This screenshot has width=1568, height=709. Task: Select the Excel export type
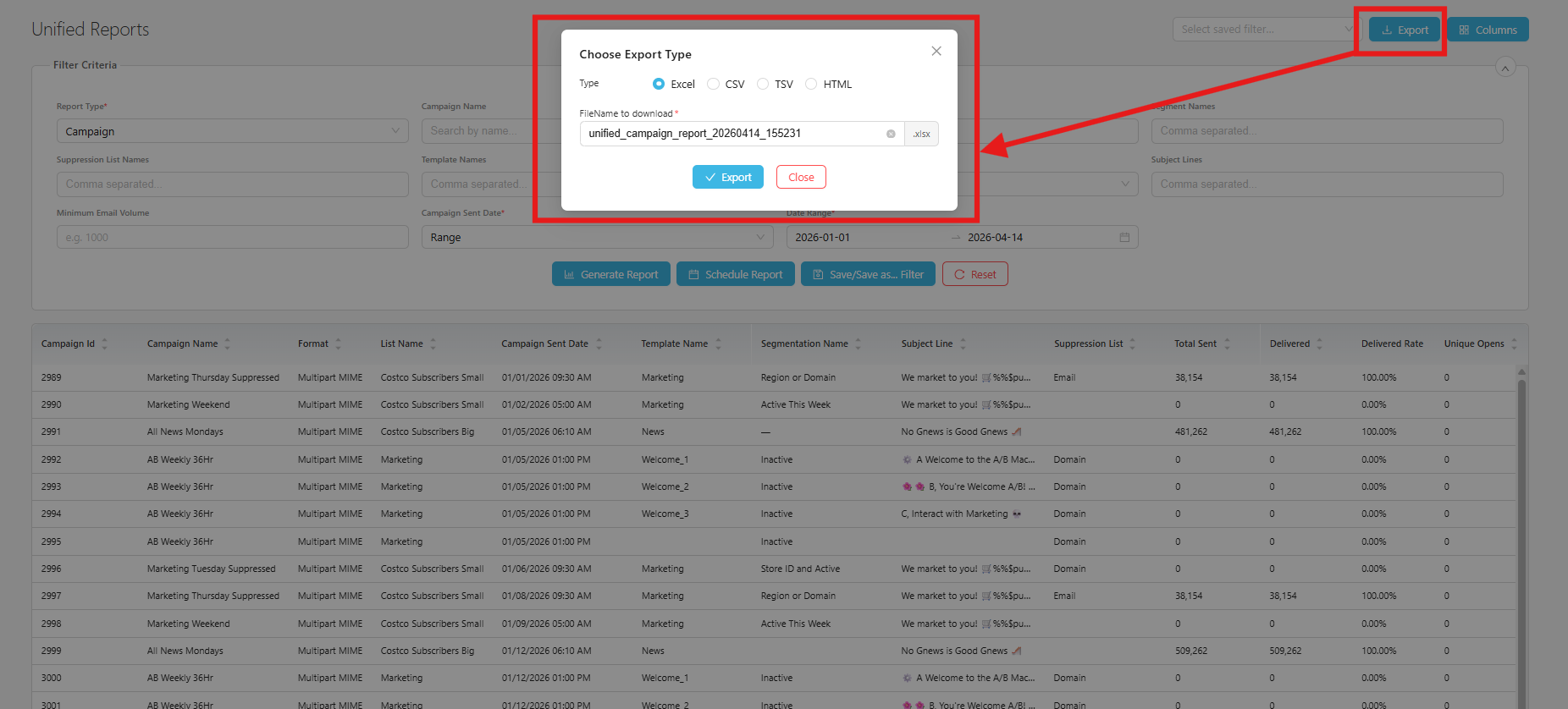tap(659, 84)
